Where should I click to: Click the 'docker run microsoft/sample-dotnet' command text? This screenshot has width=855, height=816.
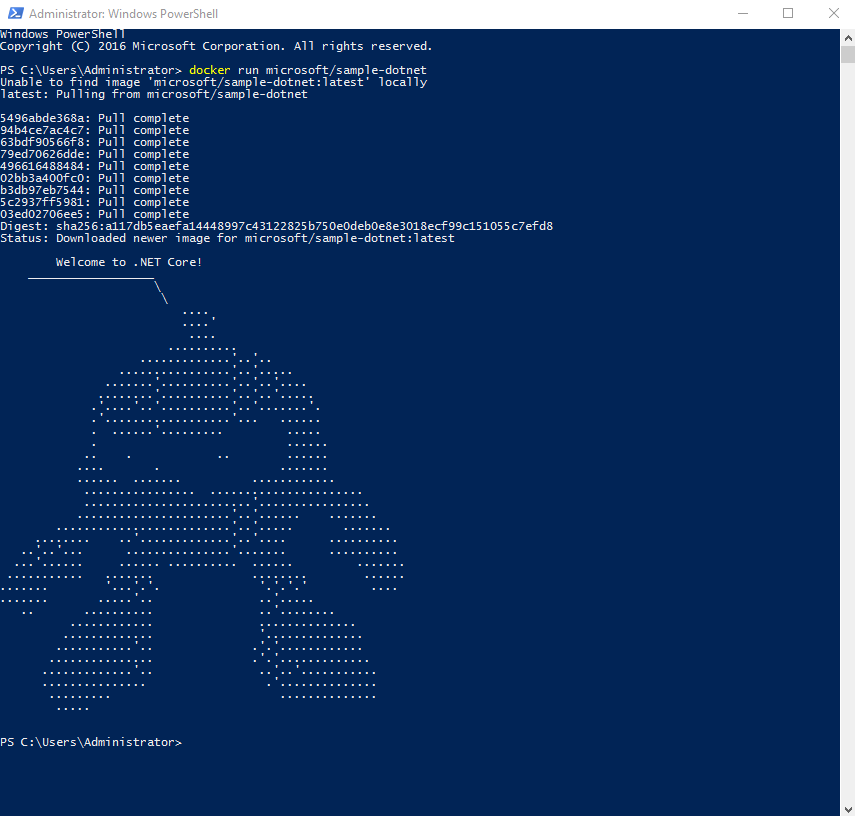tap(308, 70)
